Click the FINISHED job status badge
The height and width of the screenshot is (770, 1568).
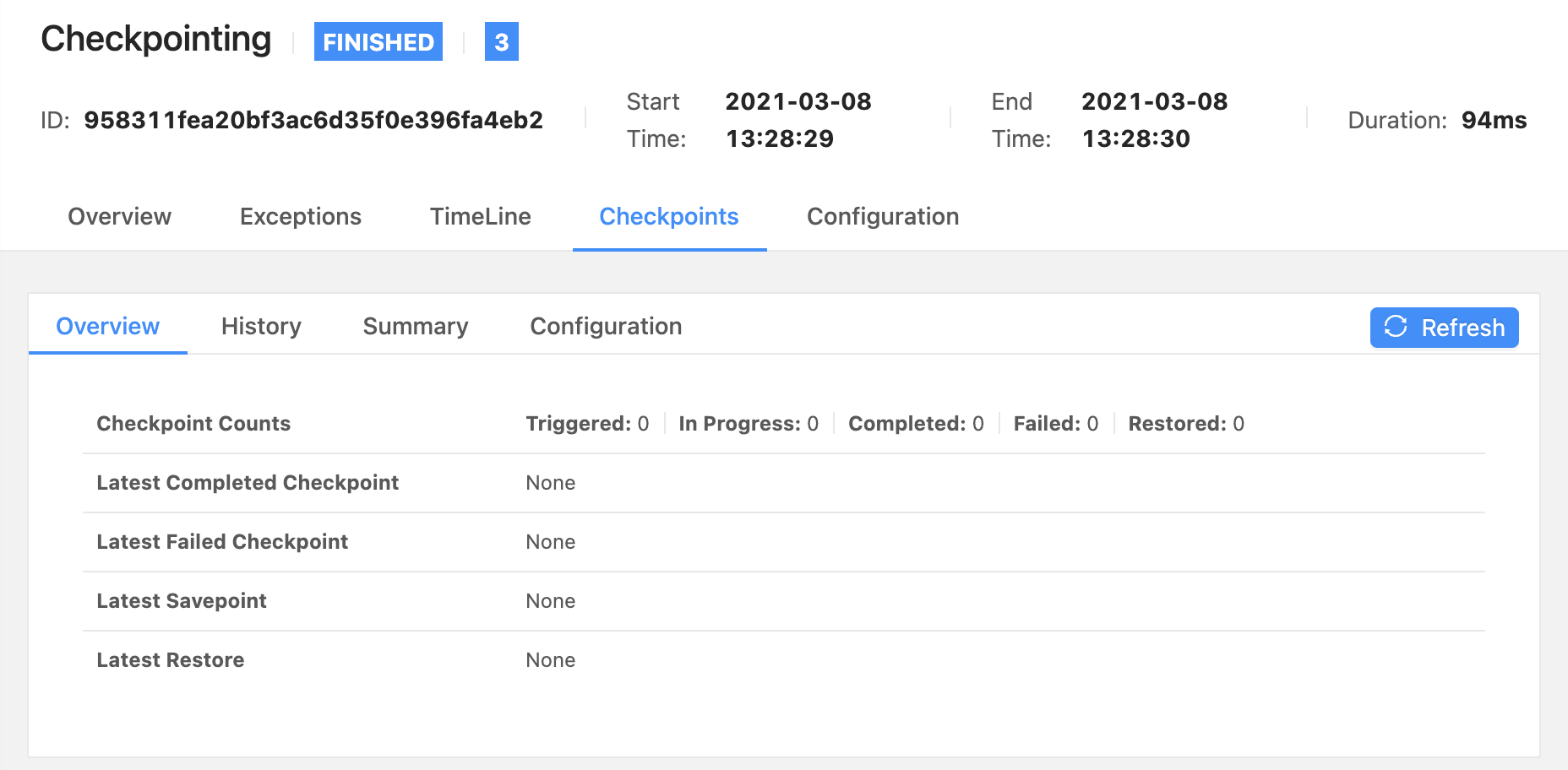click(x=378, y=42)
